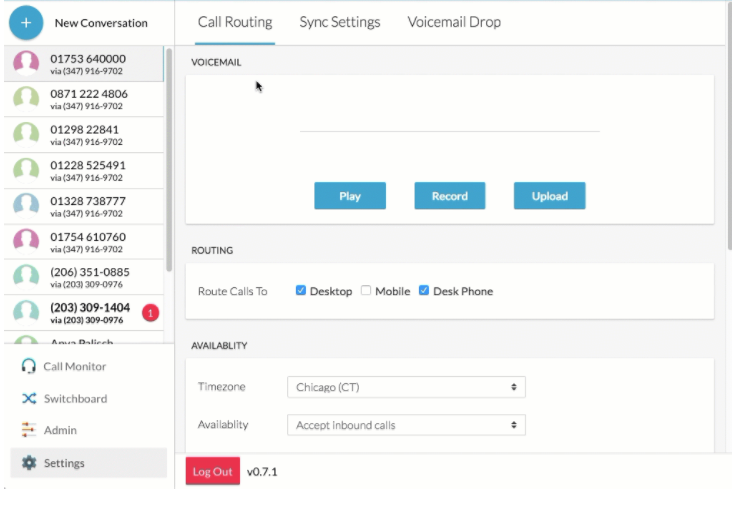Uncheck the Desktop routing checkbox
732x528 pixels.
click(301, 291)
